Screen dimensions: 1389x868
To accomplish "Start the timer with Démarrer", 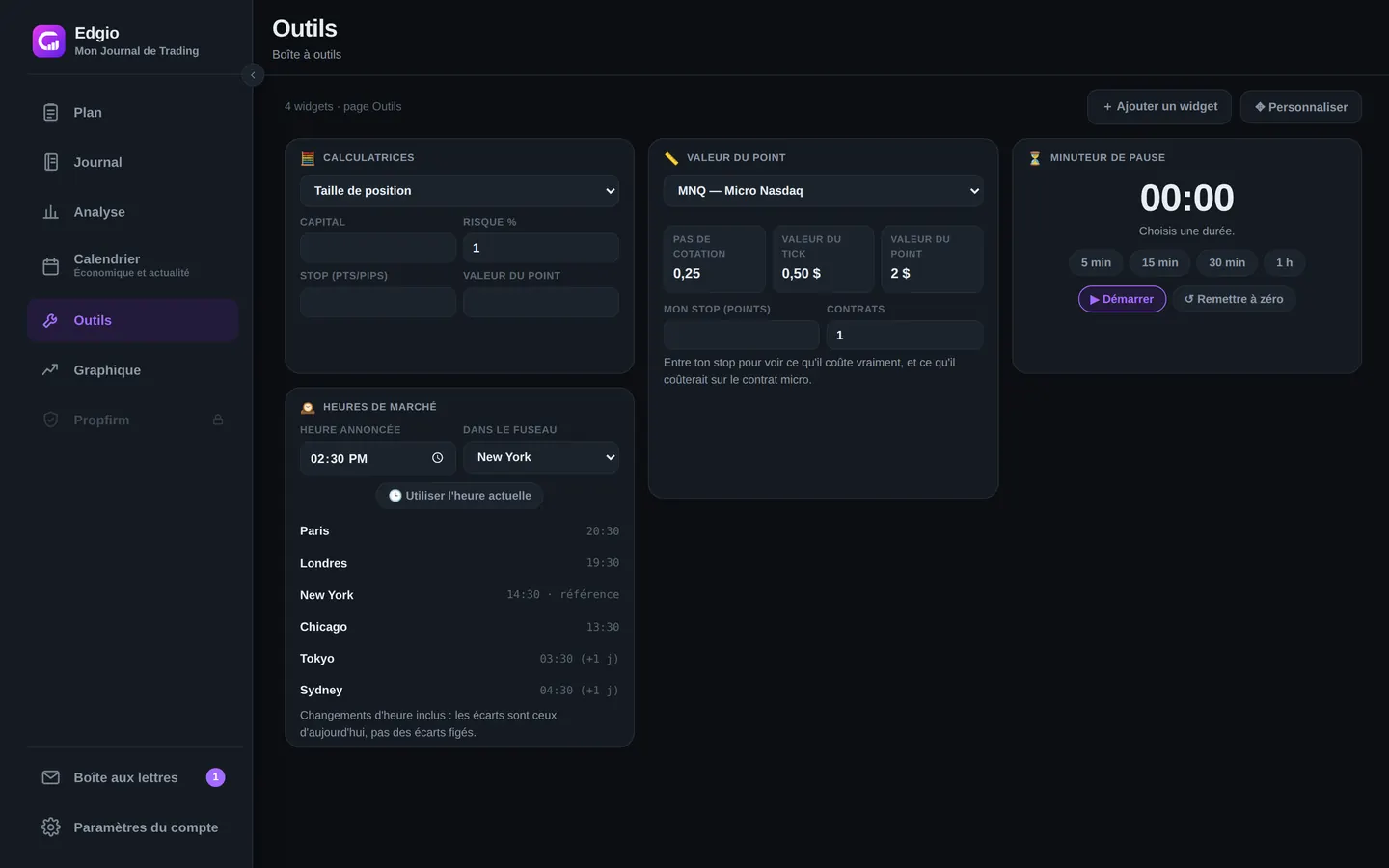I will (1122, 299).
